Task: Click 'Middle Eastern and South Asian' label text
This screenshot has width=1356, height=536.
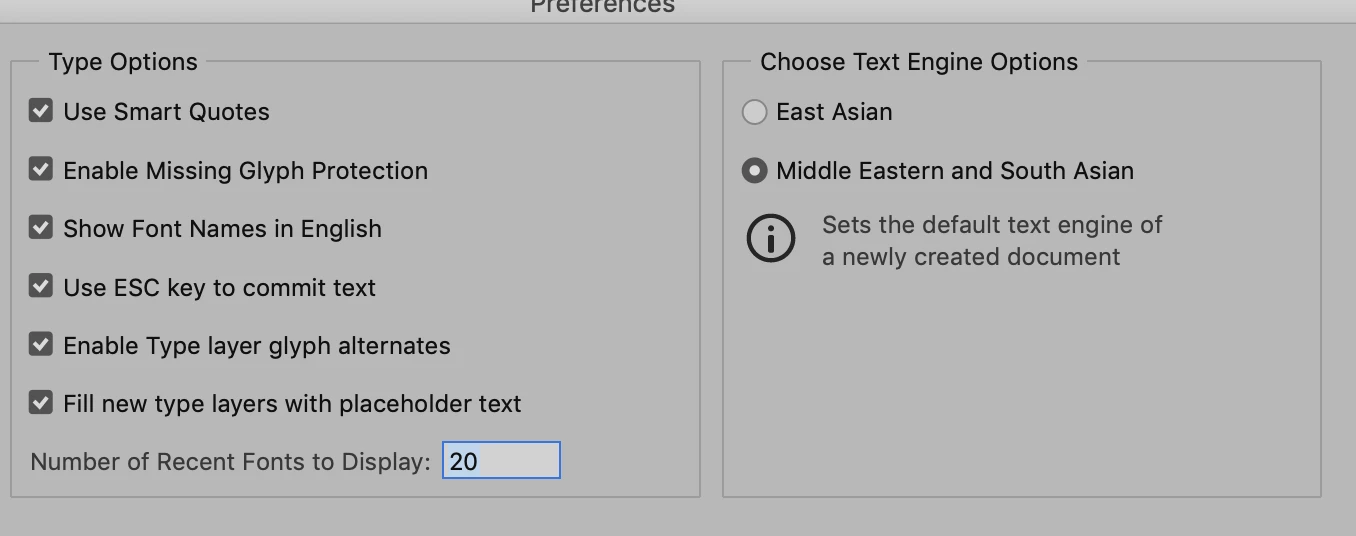Action: point(955,171)
